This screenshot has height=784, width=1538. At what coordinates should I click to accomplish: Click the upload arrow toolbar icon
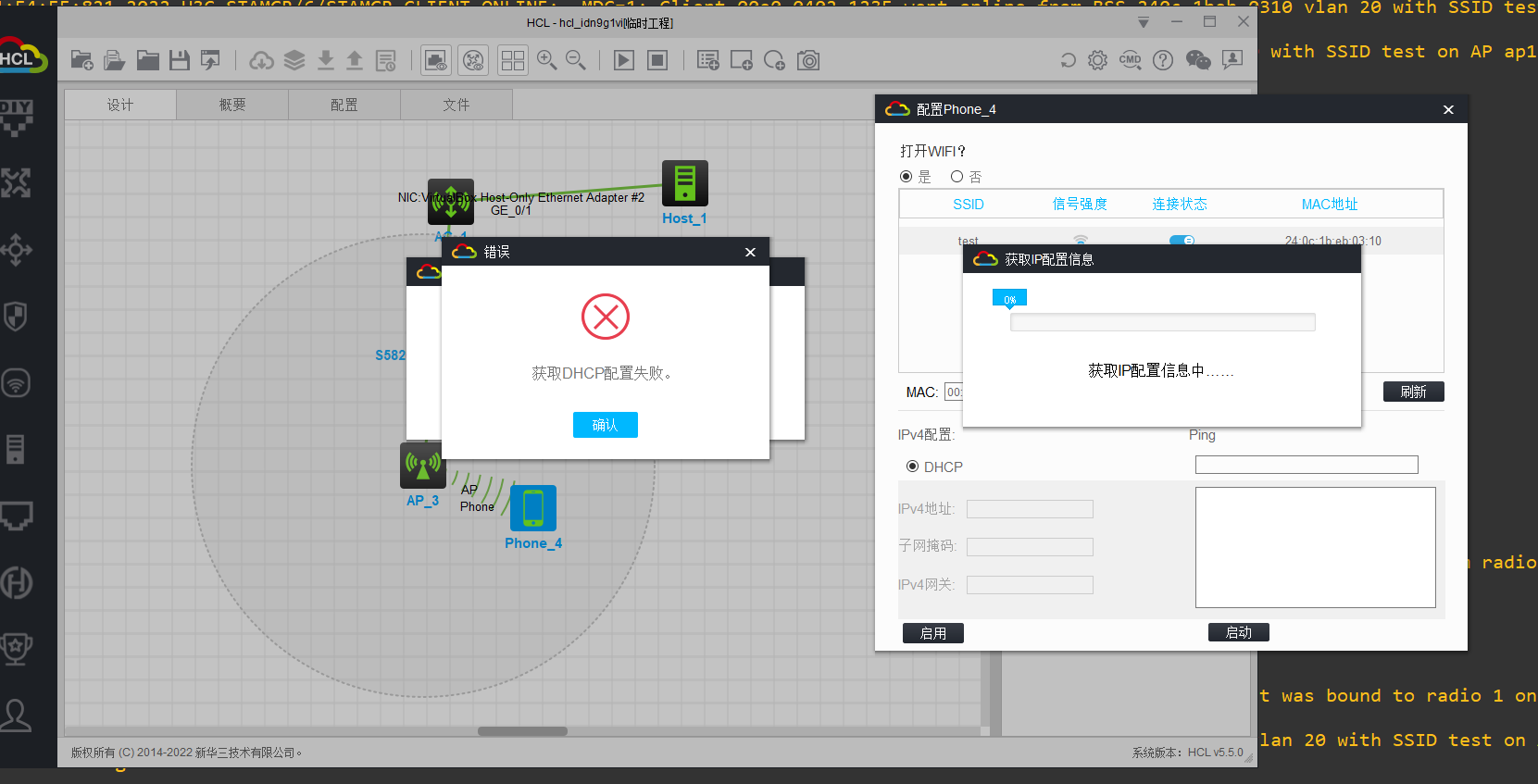tap(355, 61)
